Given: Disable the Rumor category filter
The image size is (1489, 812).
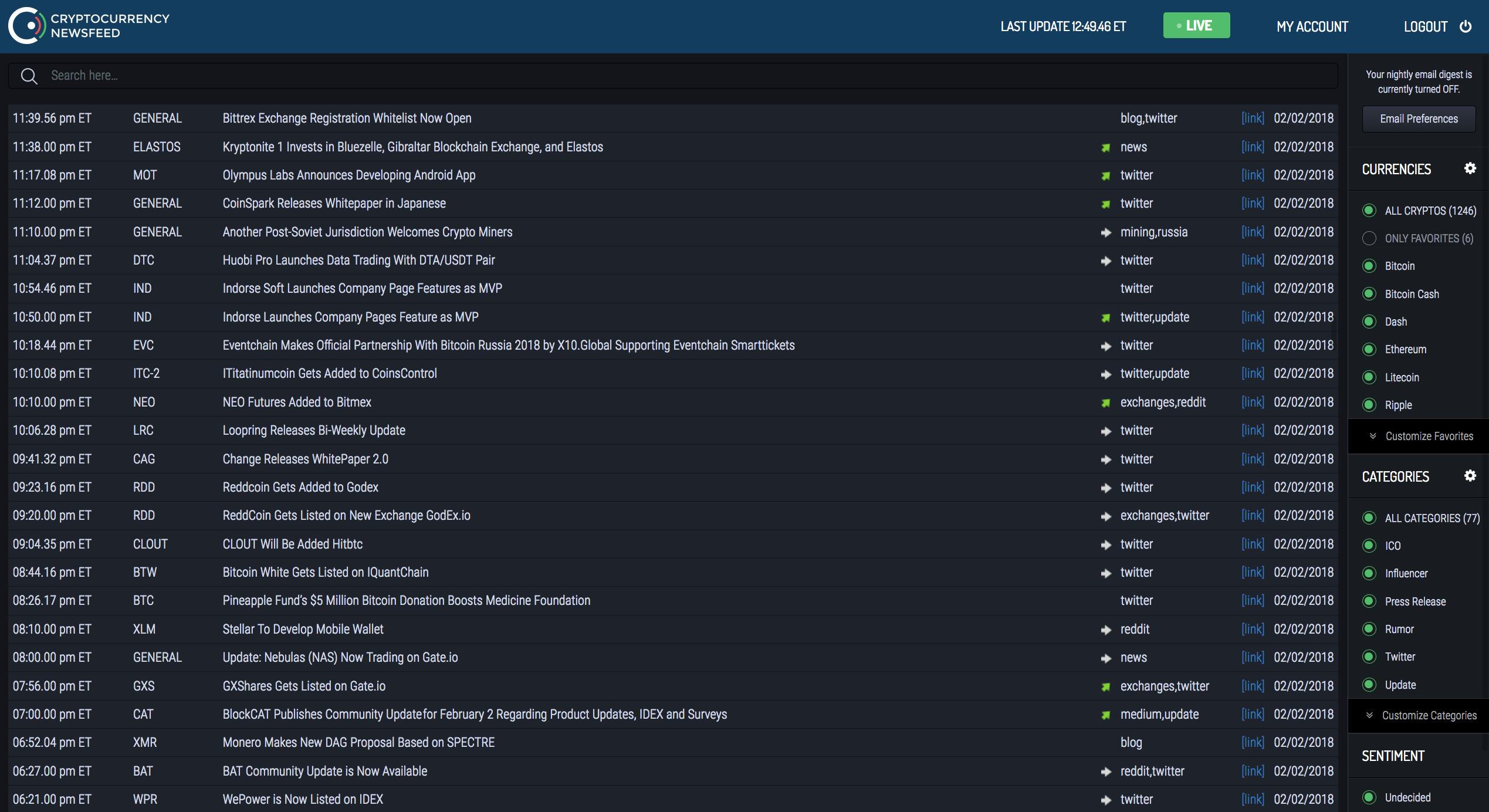Looking at the screenshot, I should [1369, 629].
